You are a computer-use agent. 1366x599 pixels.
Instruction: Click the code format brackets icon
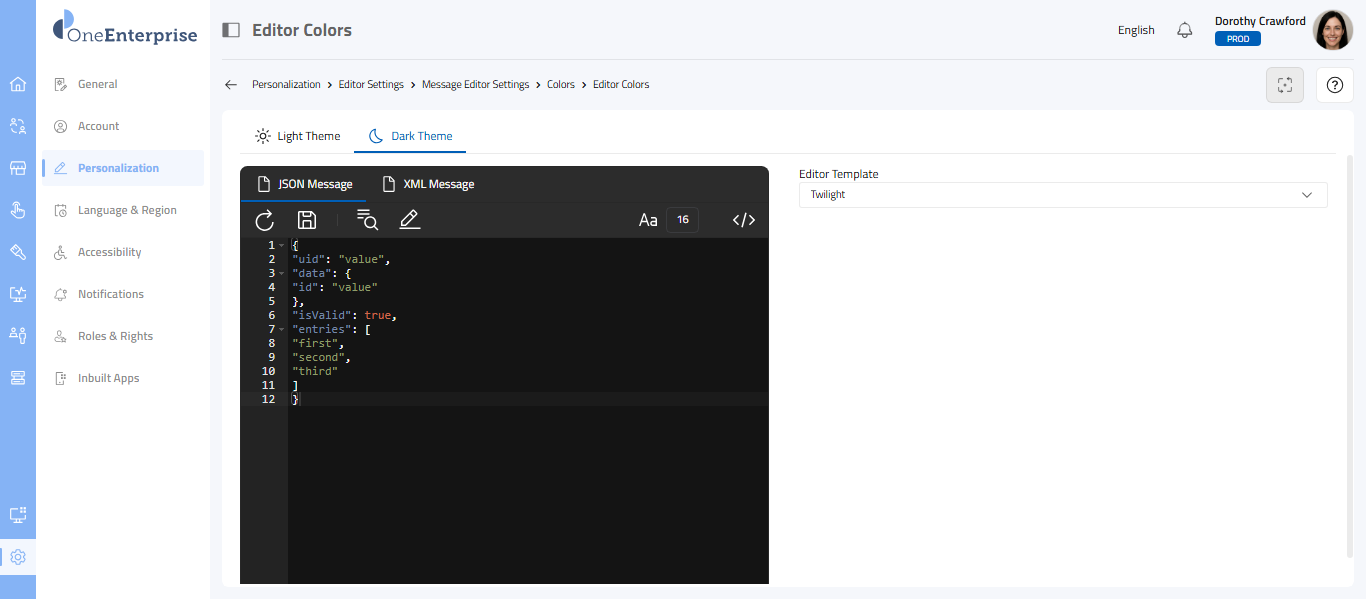click(744, 220)
